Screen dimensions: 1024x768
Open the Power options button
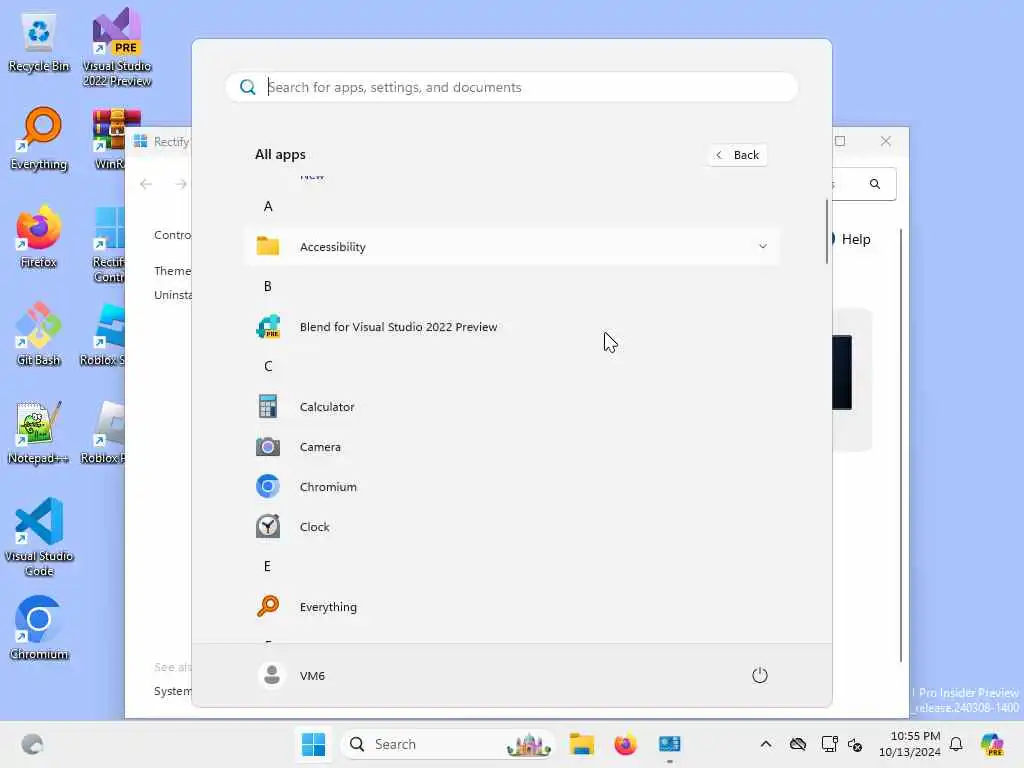click(760, 675)
